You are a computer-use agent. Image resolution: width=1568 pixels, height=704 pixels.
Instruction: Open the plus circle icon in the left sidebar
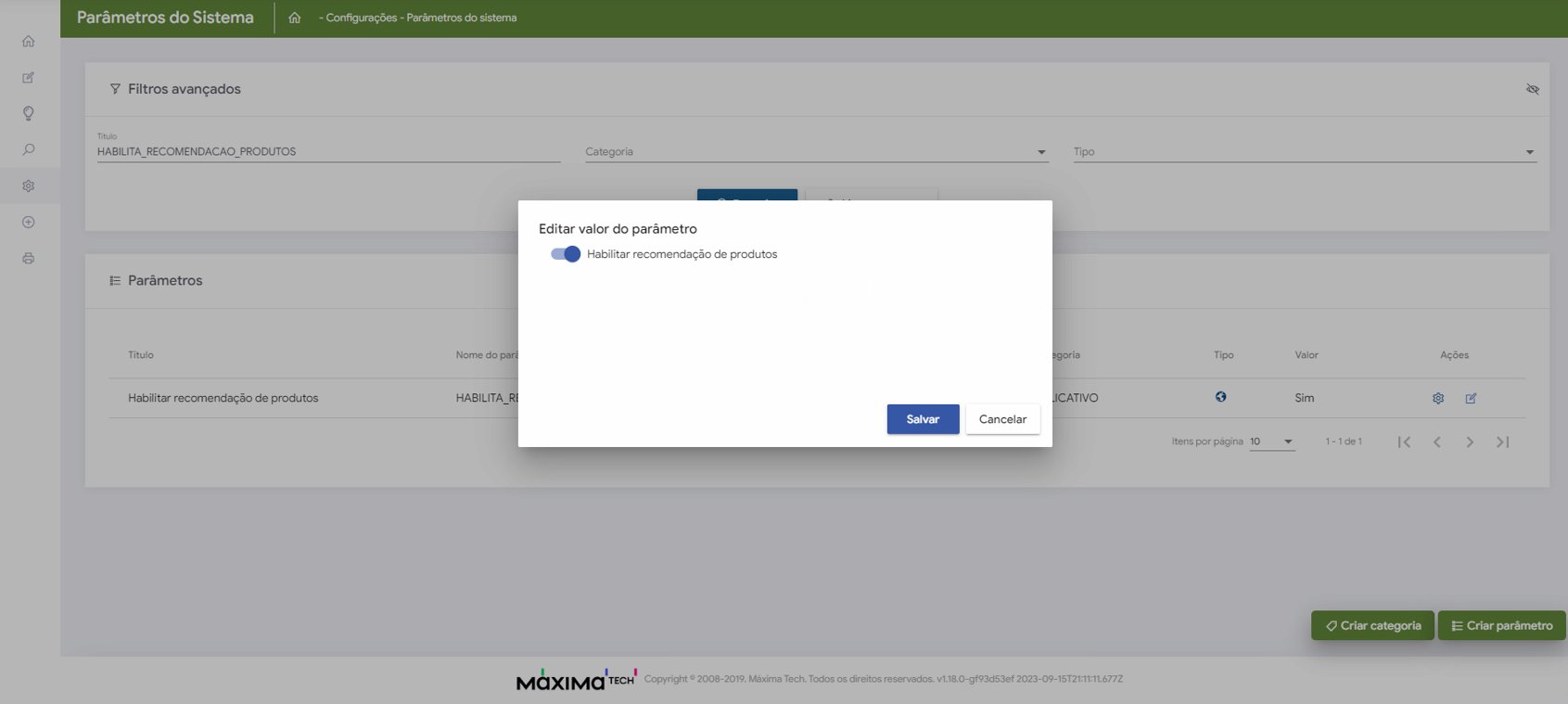(x=29, y=223)
